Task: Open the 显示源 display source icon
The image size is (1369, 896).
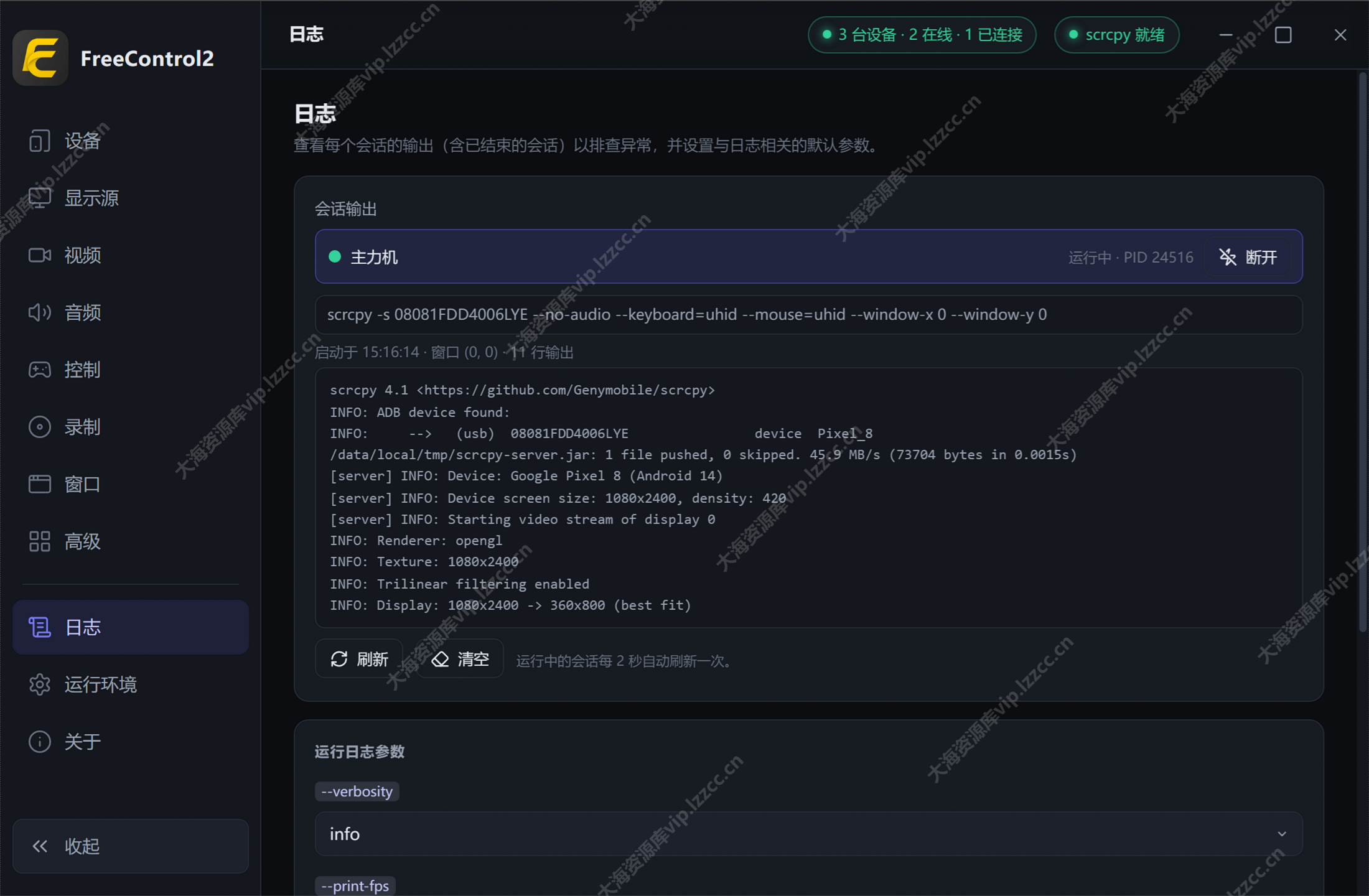Action: tap(39, 198)
